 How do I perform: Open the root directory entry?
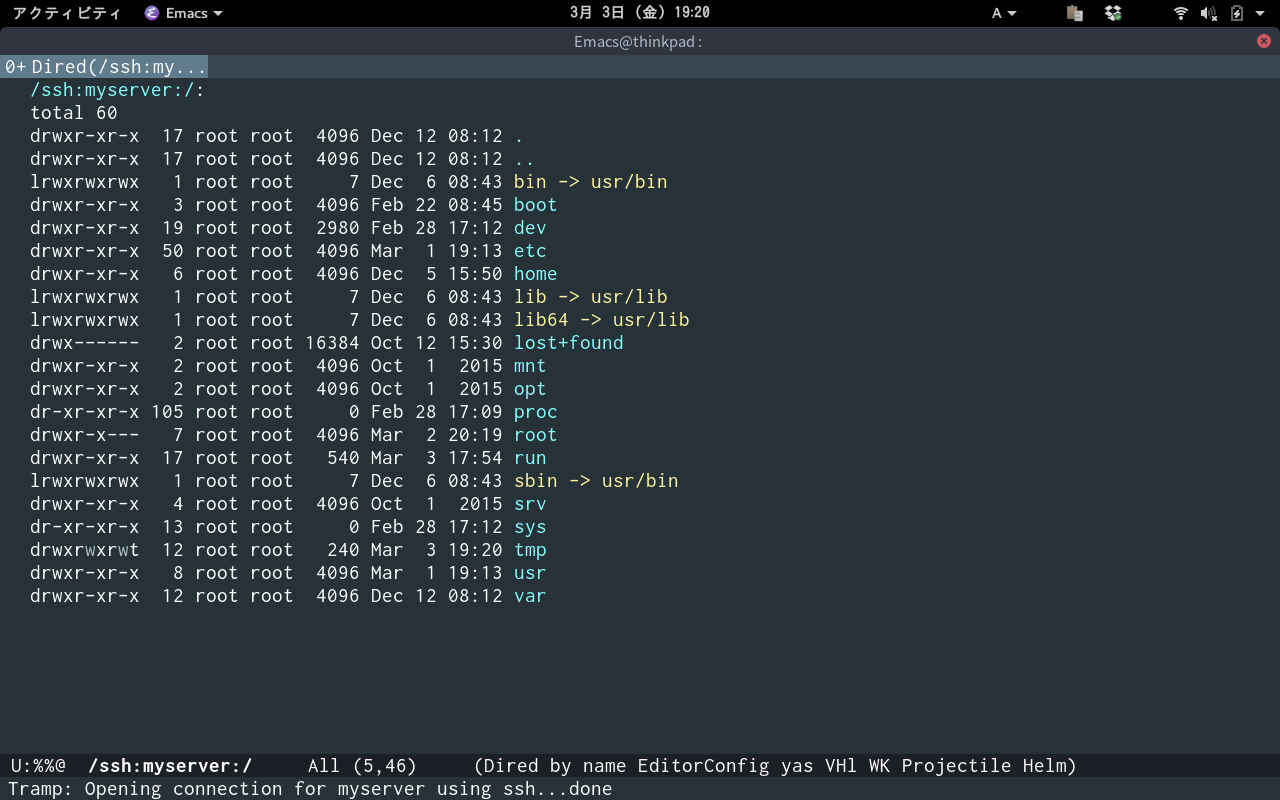coord(535,435)
